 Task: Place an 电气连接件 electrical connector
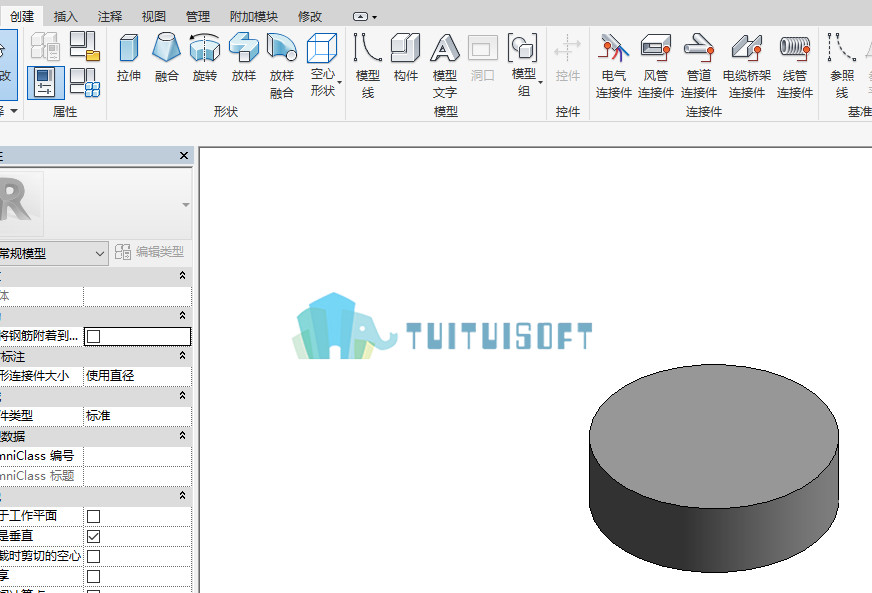tap(613, 66)
